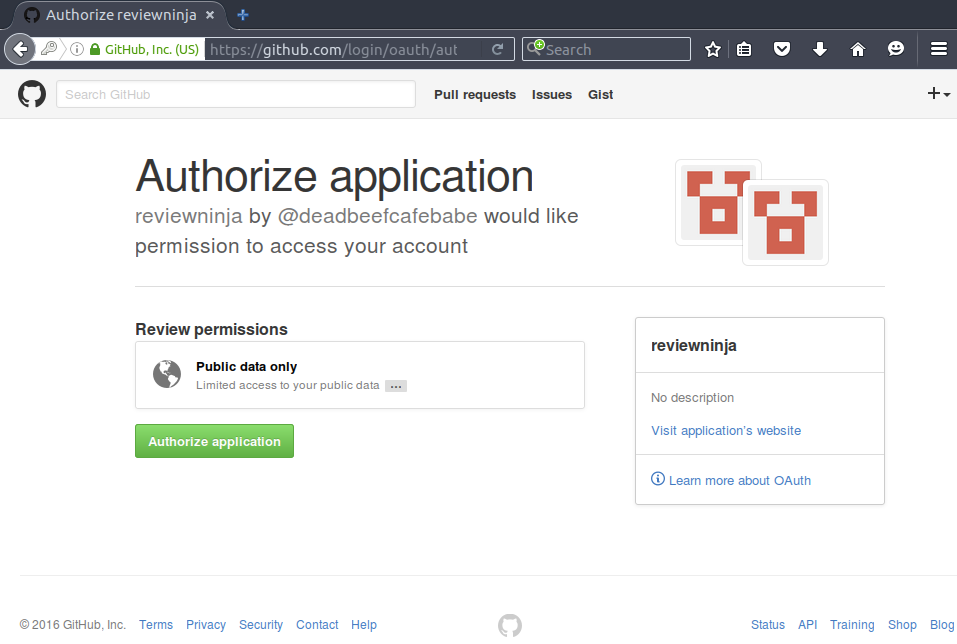Click the reviewninja sidebar title
The height and width of the screenshot is (644, 957).
(693, 346)
